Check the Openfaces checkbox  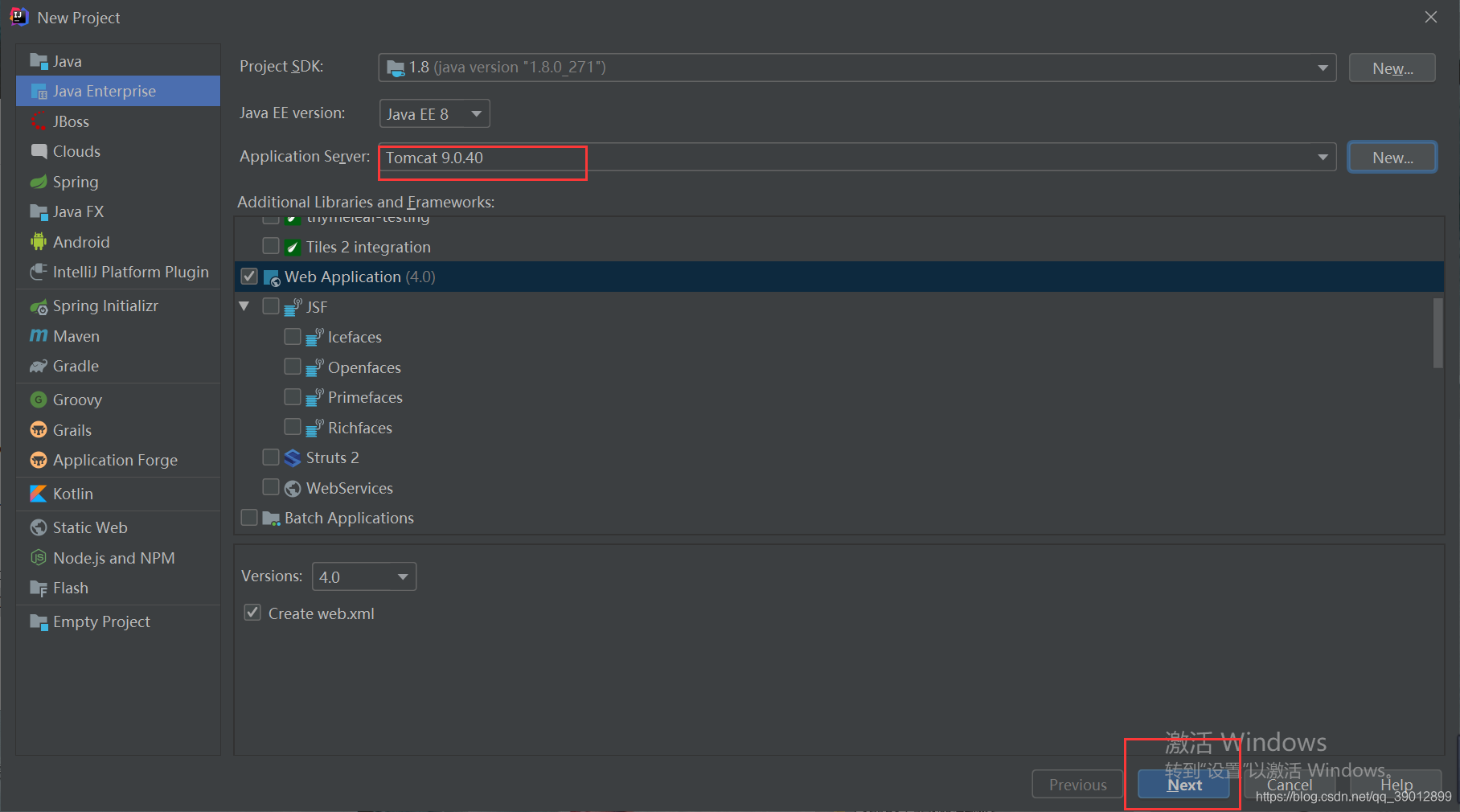[293, 367]
